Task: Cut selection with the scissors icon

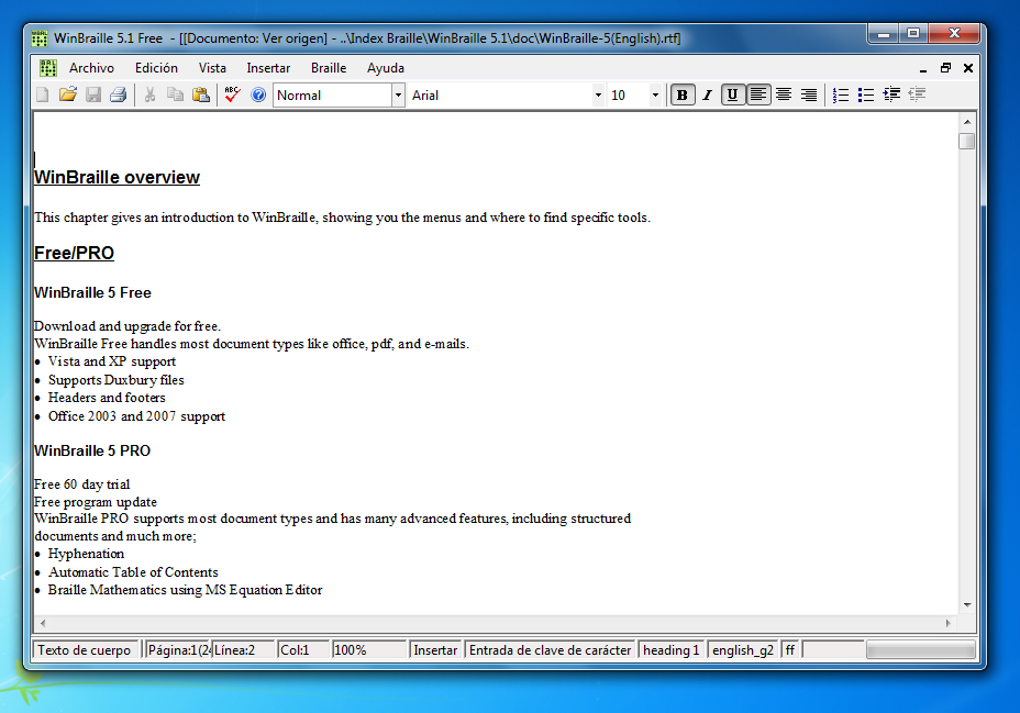Action: (x=150, y=95)
